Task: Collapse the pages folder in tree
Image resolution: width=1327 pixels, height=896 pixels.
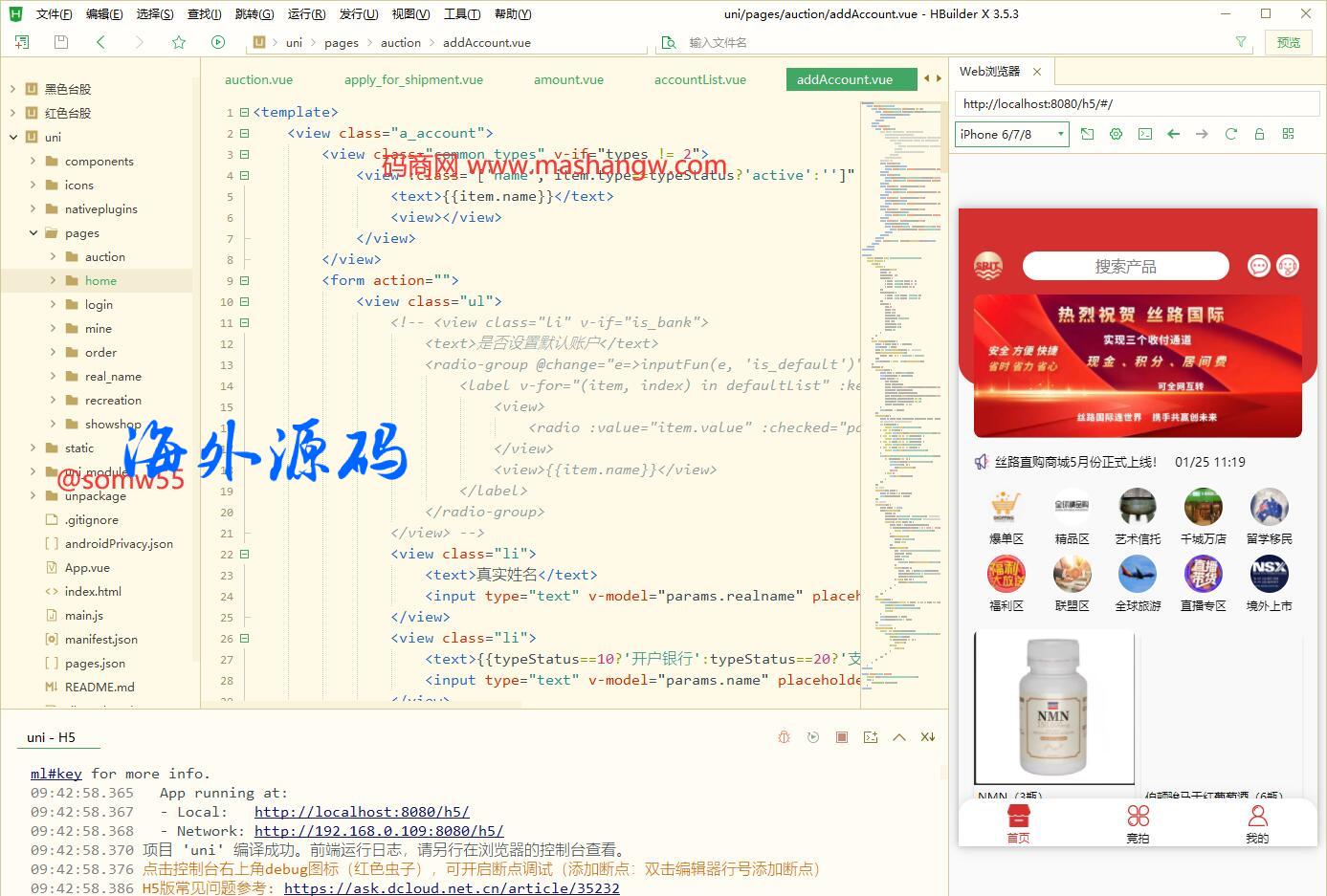Action: 33,233
